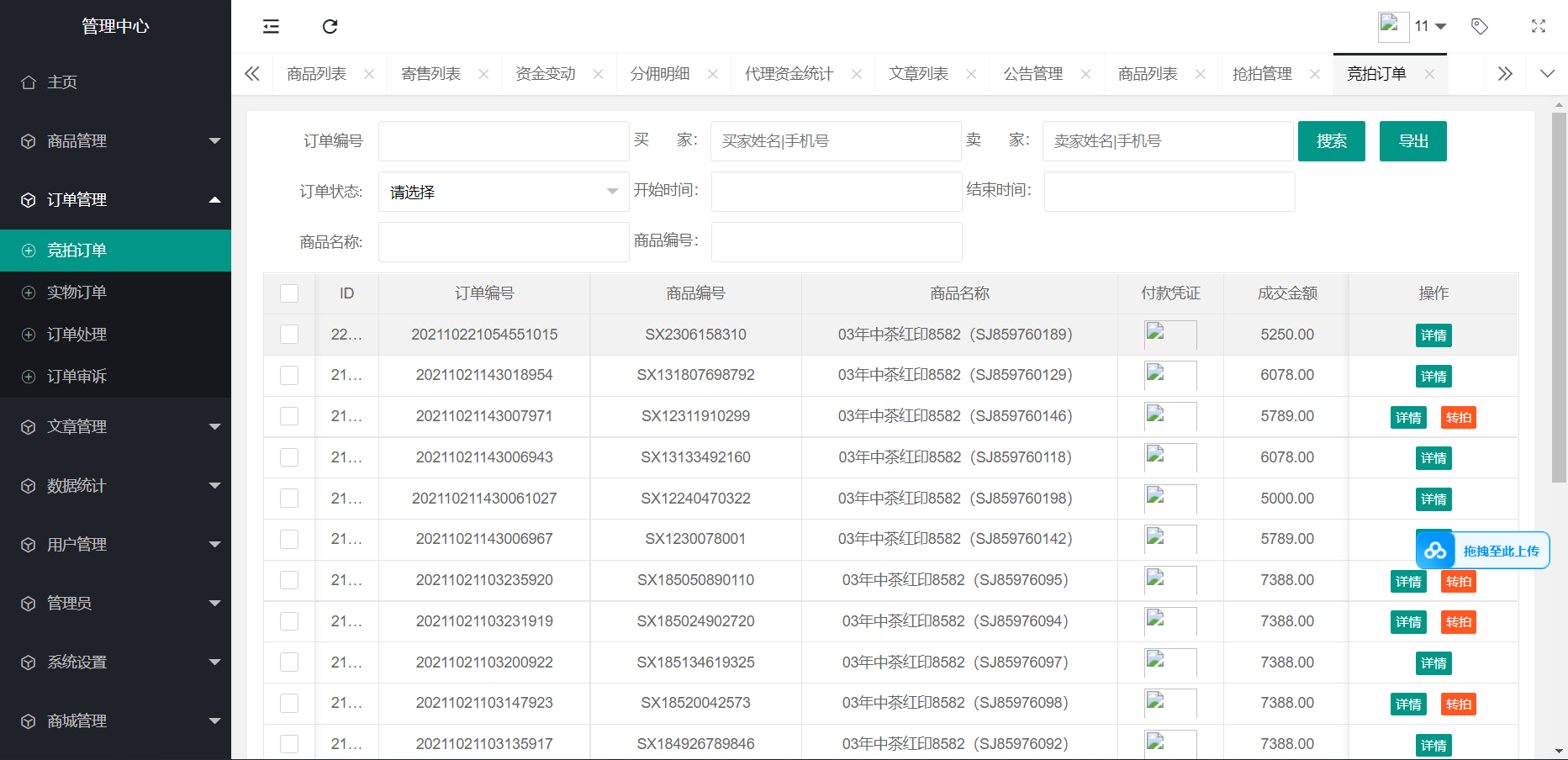Focus the 开始时间 date field
This screenshot has height=760, width=1568.
(837, 192)
